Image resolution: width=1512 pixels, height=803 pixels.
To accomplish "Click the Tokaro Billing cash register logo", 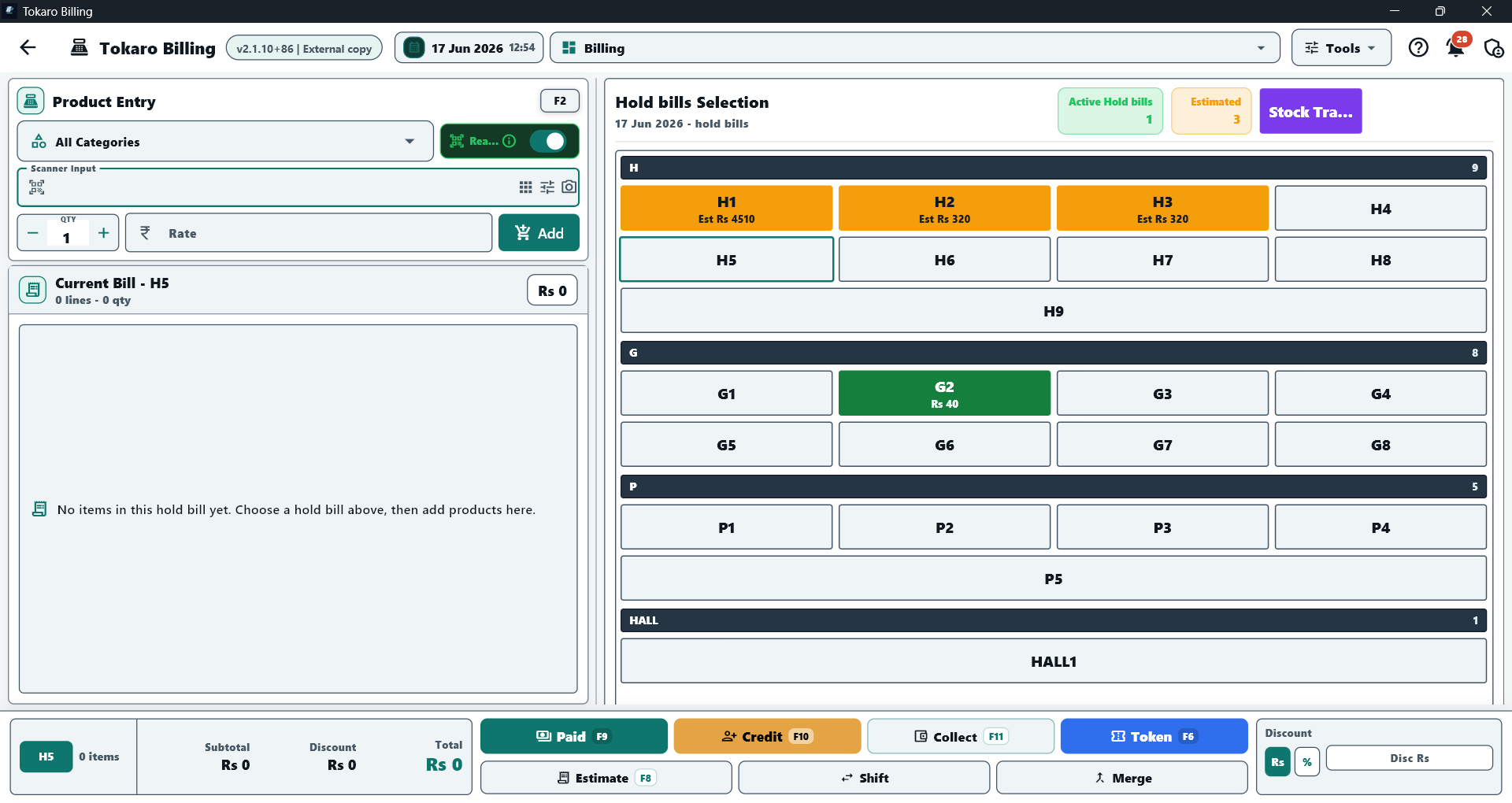I will [x=80, y=47].
